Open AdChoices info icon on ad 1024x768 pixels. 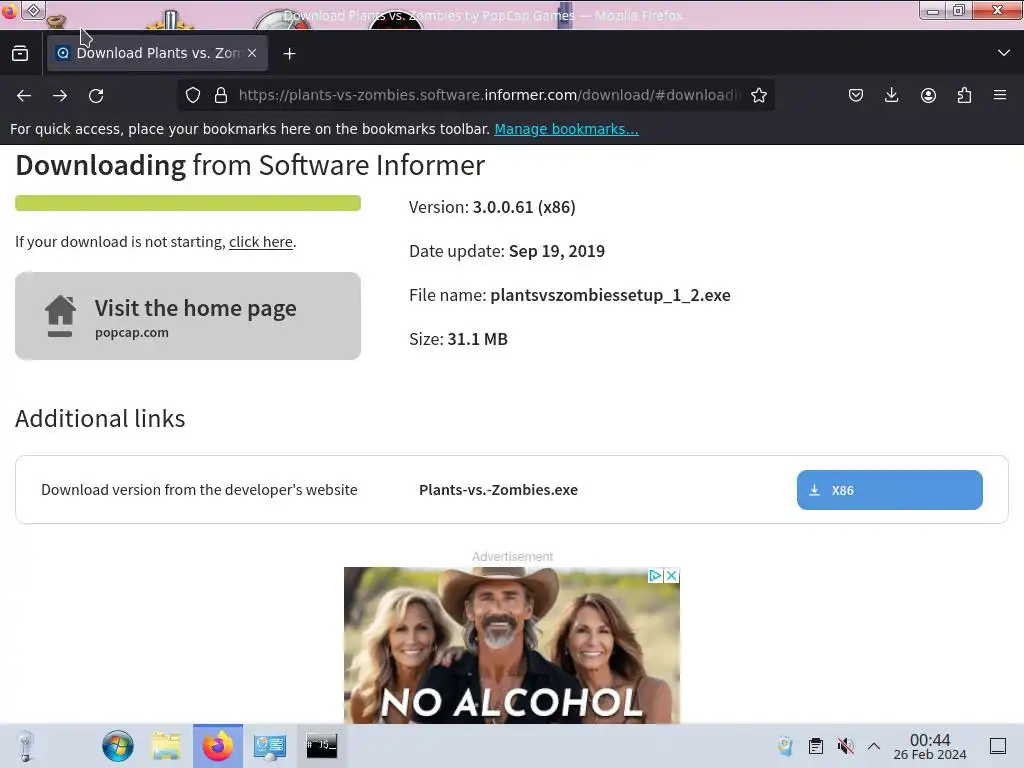pos(655,576)
